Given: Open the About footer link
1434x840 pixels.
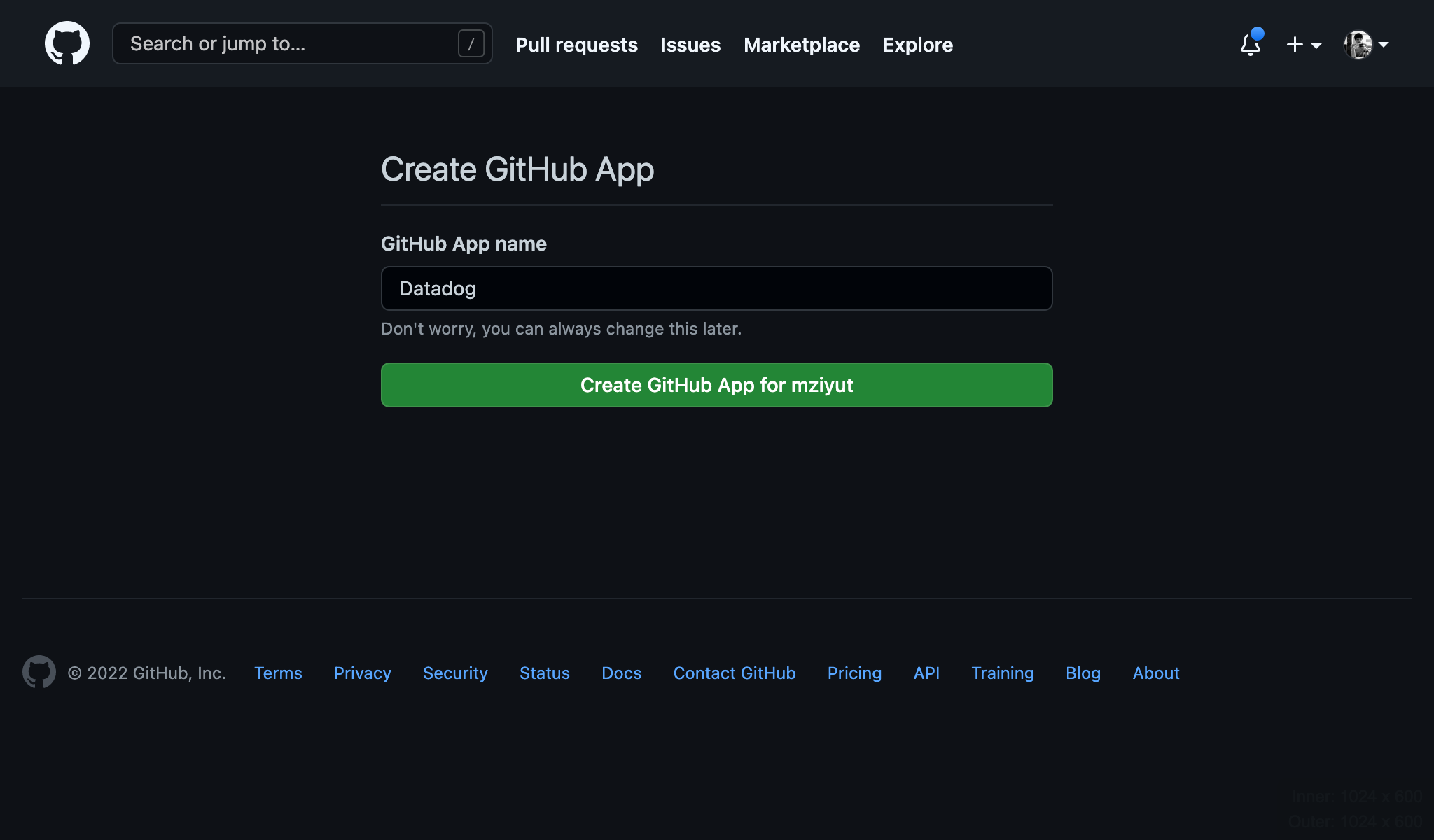Looking at the screenshot, I should (1156, 673).
